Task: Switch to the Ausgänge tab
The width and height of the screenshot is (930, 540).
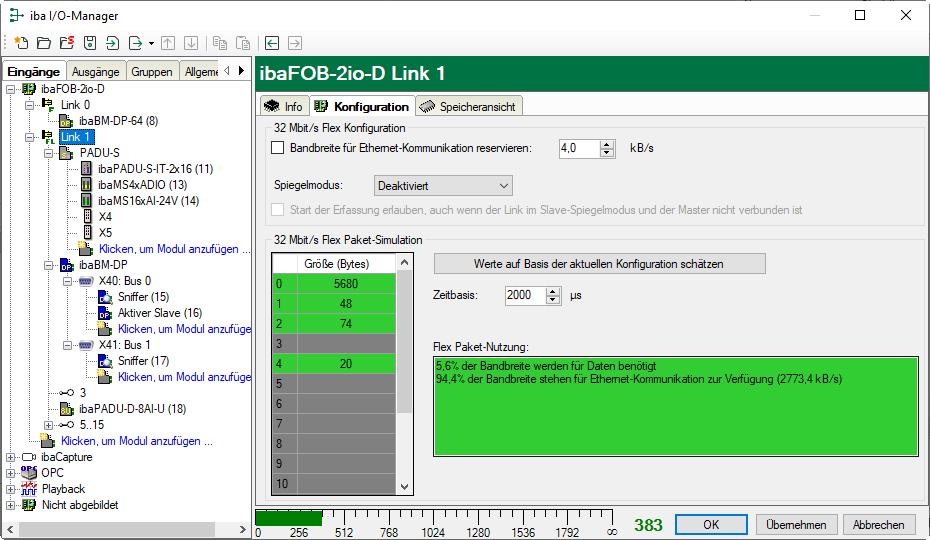Action: (95, 72)
